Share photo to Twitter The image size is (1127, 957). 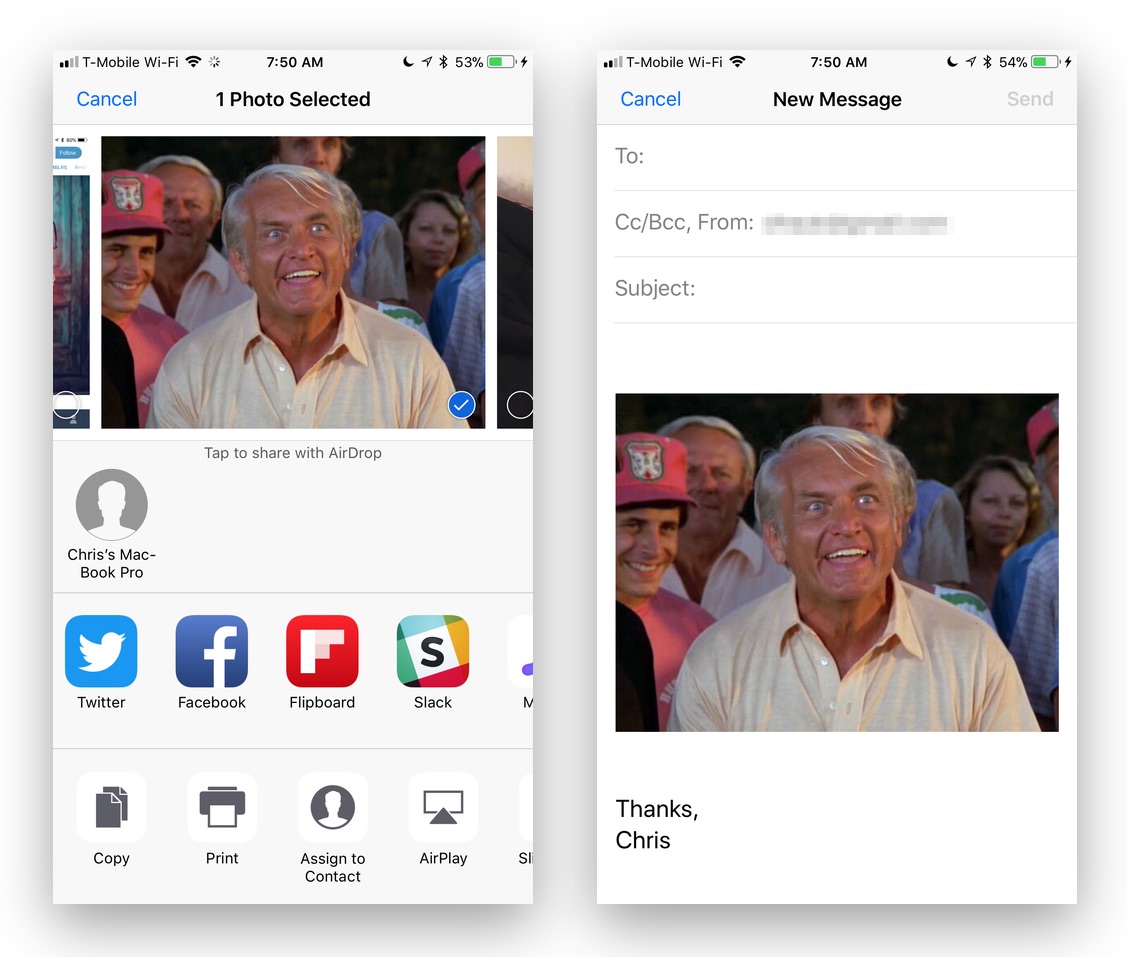pos(101,652)
